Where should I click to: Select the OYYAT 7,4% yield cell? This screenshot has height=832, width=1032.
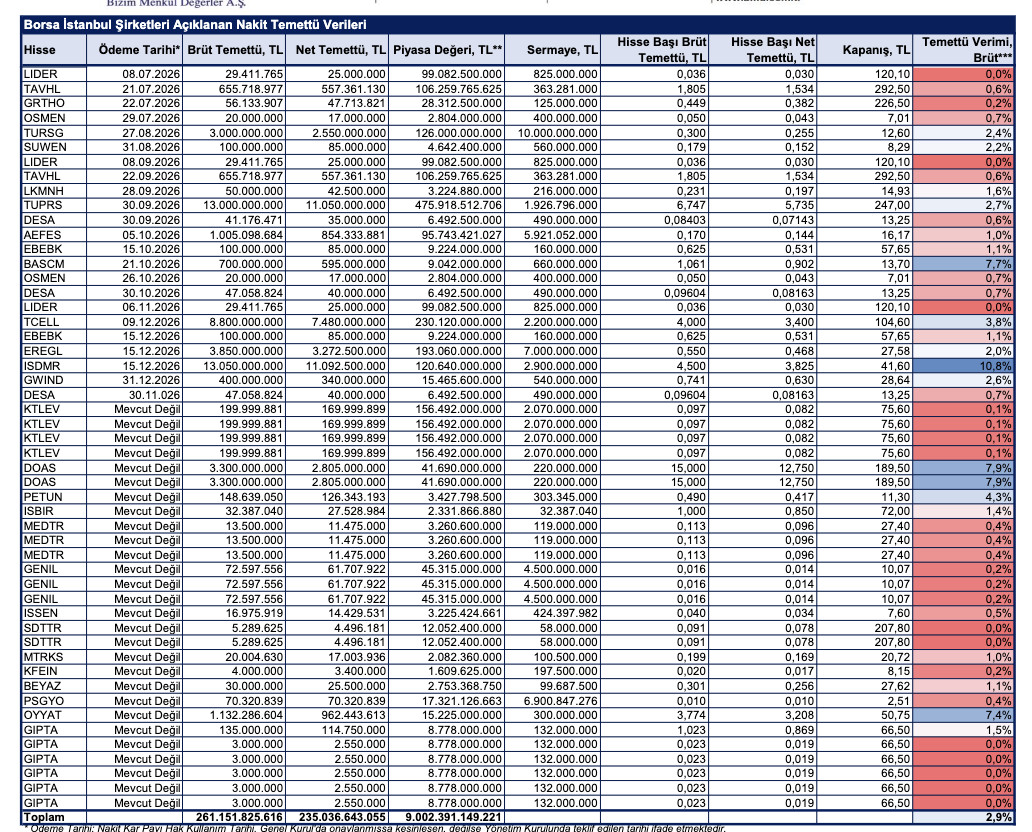click(967, 716)
